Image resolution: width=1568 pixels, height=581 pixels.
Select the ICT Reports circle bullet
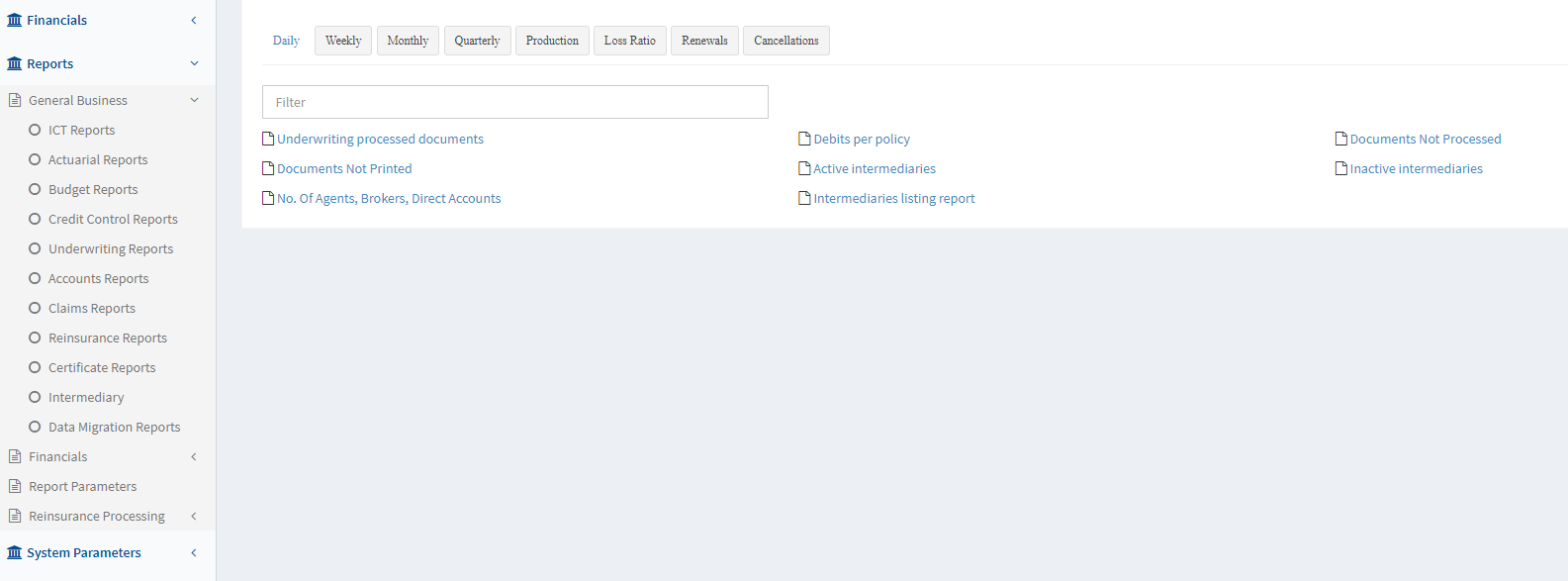(35, 130)
